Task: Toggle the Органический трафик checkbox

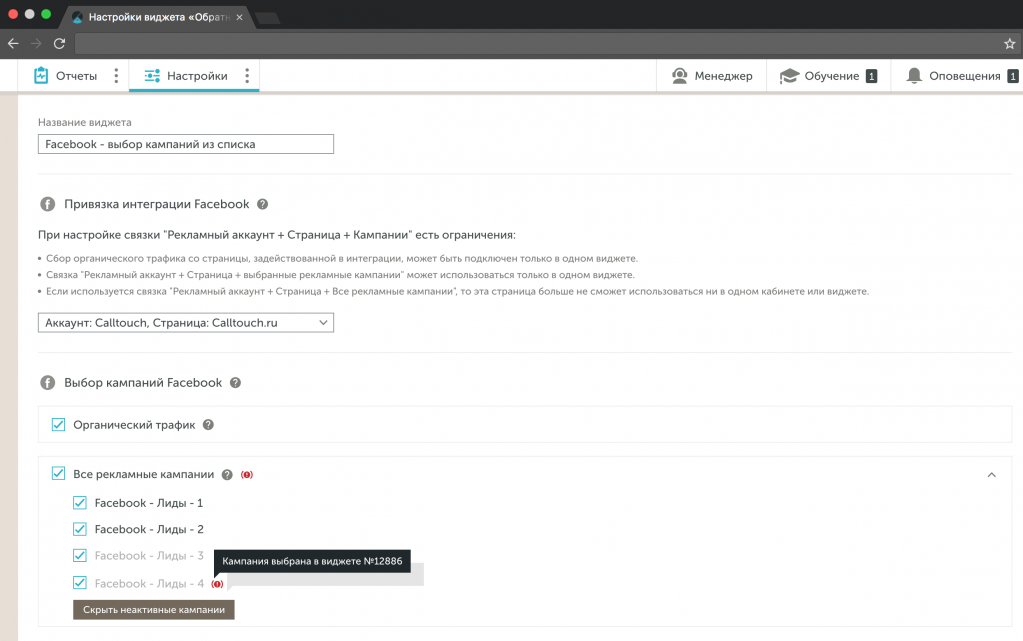Action: [59, 424]
